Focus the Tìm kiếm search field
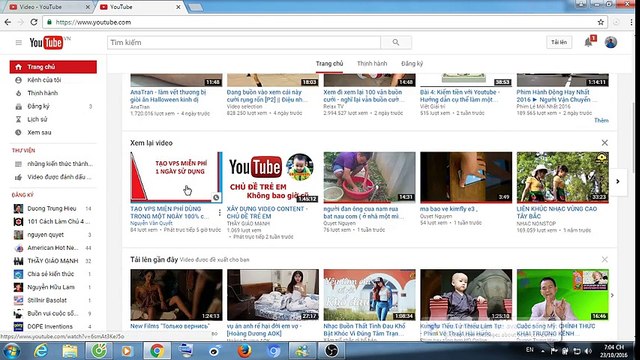Image resolution: width=640 pixels, height=360 pixels. point(244,42)
